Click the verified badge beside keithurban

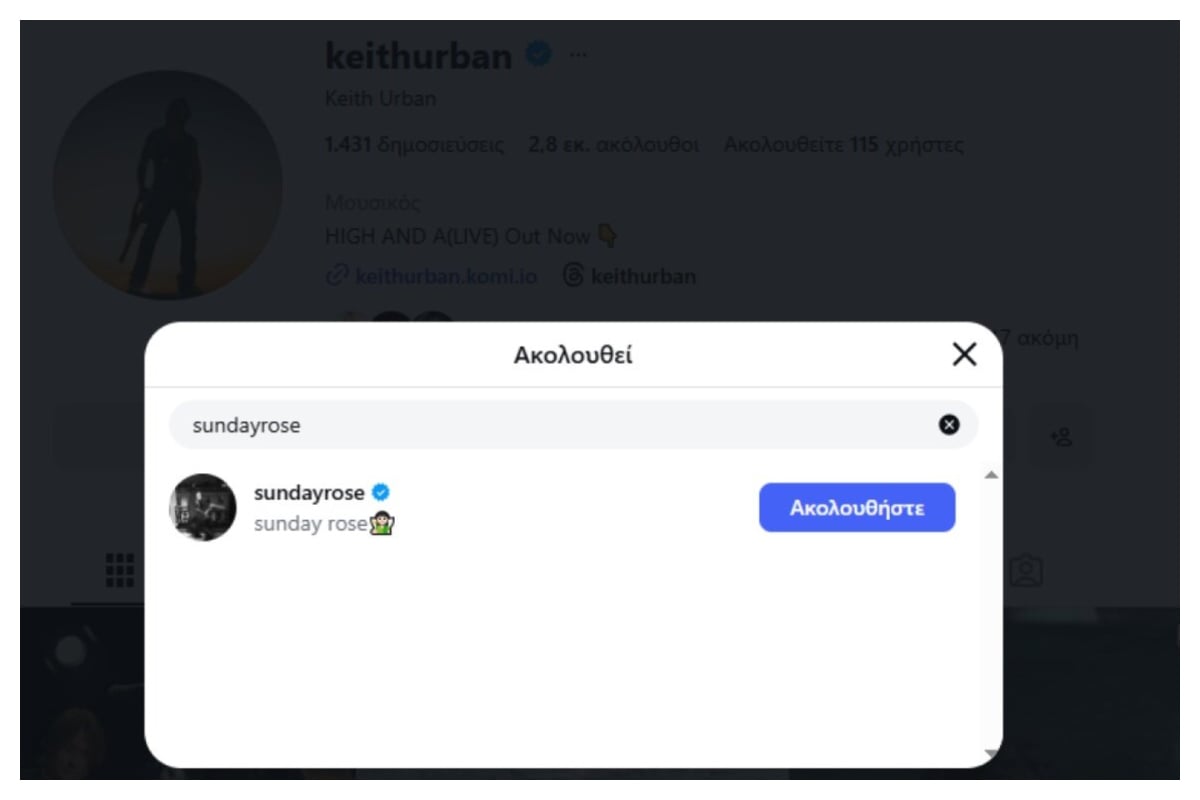click(538, 55)
